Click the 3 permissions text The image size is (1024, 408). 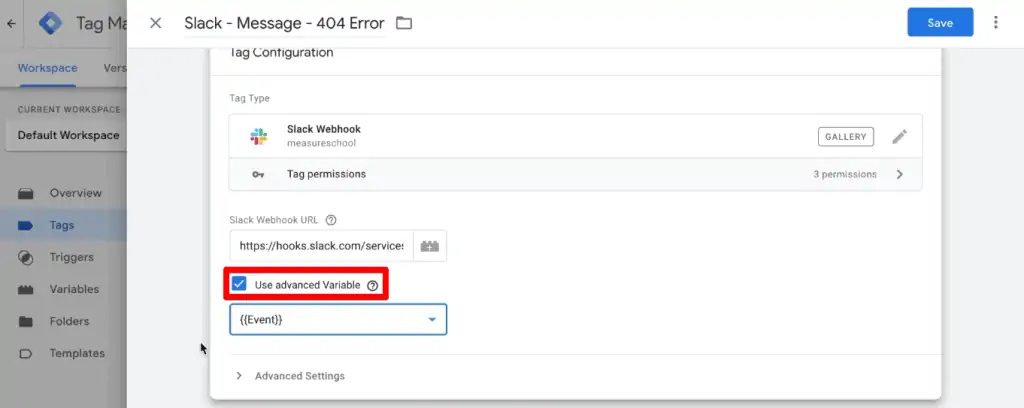tap(844, 174)
